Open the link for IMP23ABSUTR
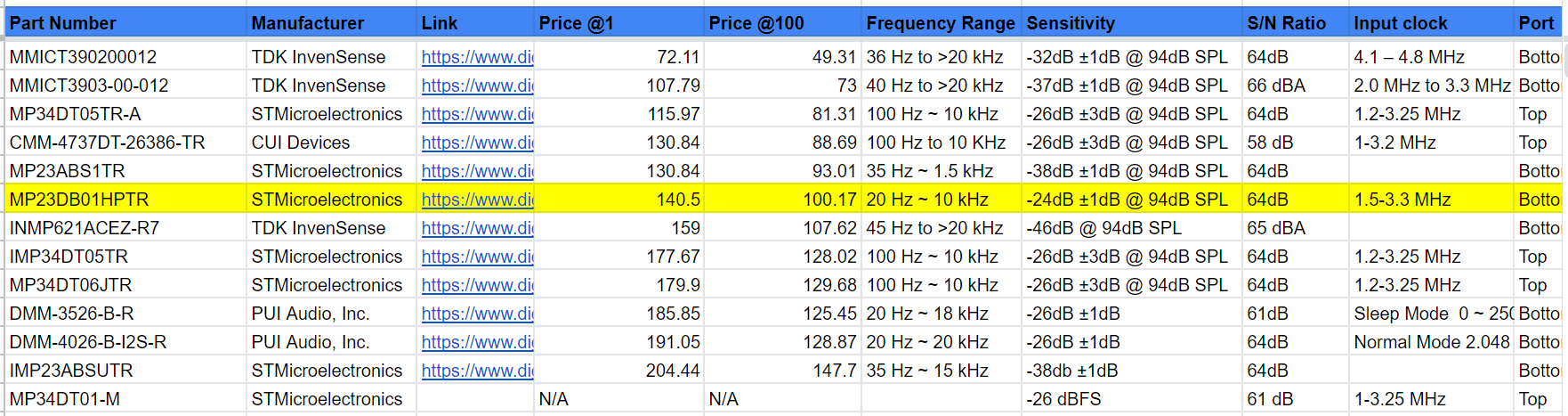The image size is (1568, 416). pyautogui.click(x=477, y=371)
